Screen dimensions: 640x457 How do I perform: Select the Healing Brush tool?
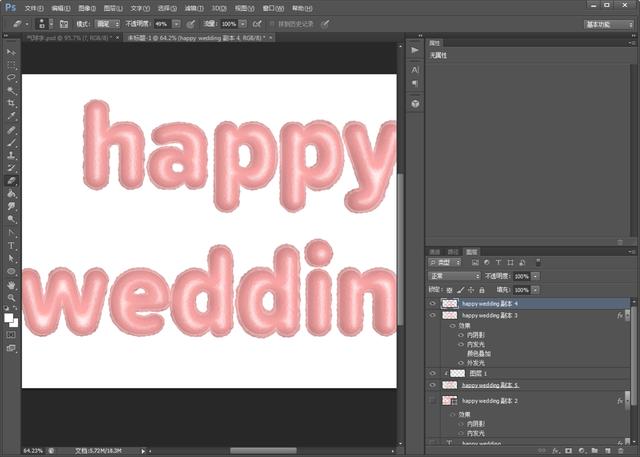click(x=11, y=130)
